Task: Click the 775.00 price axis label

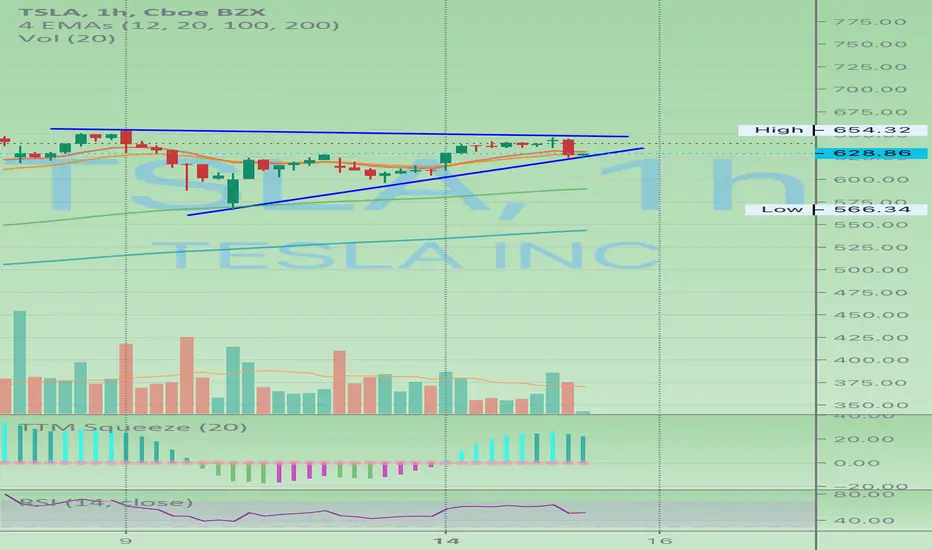Action: pyautogui.click(x=870, y=22)
